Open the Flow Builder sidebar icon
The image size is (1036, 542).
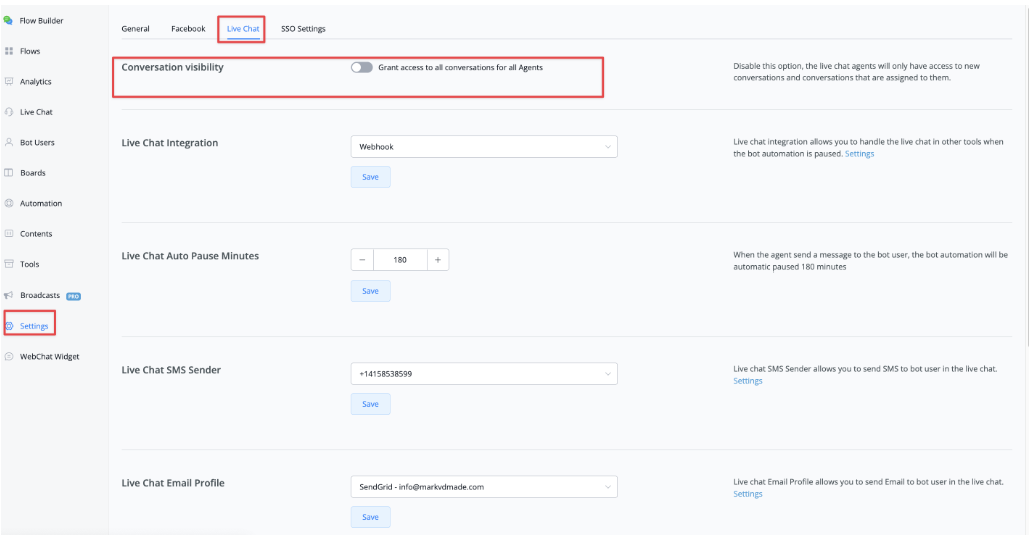[8, 20]
